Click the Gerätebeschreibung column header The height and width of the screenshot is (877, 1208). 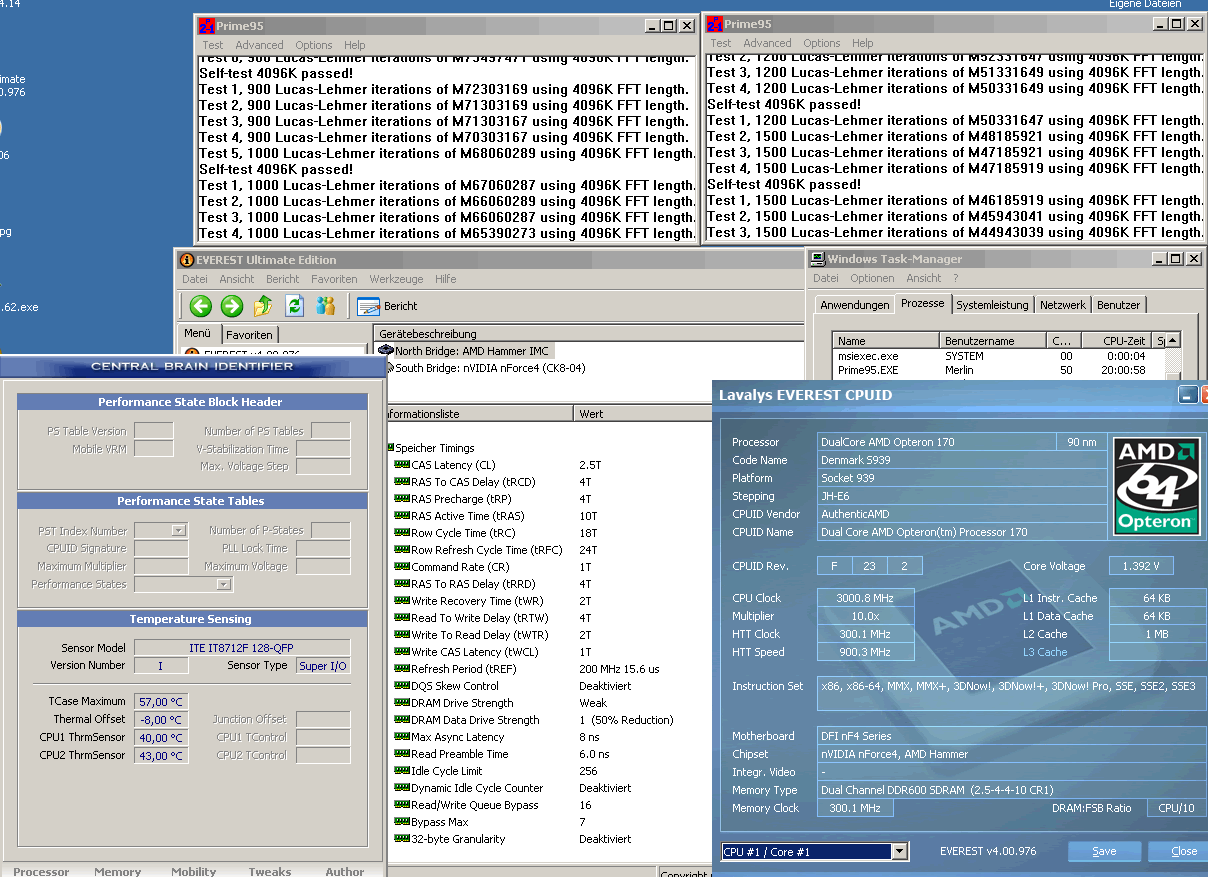tap(589, 333)
